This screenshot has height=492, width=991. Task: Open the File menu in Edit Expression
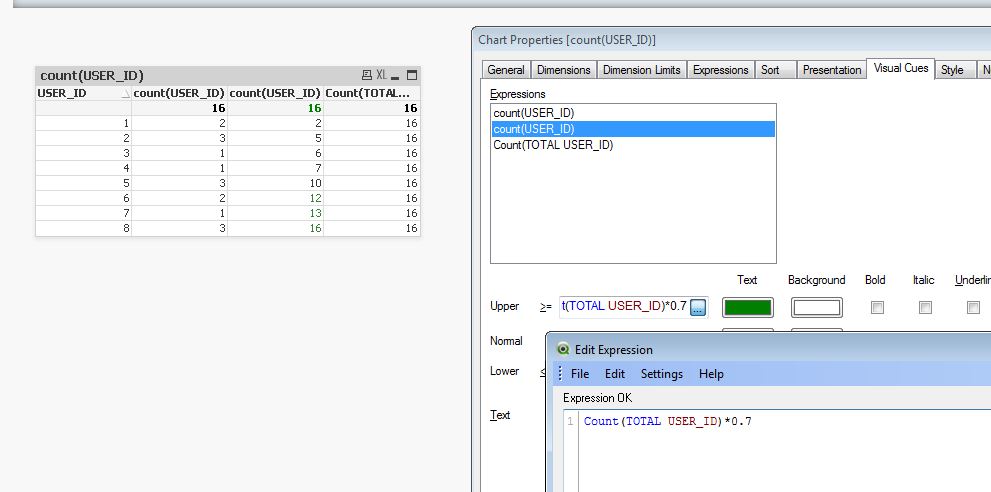coord(580,374)
